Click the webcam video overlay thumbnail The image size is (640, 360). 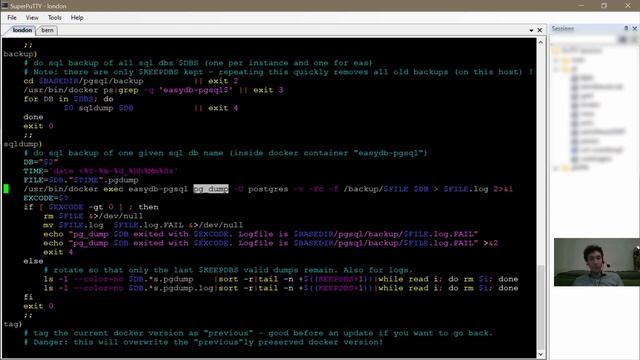pyautogui.click(x=596, y=262)
